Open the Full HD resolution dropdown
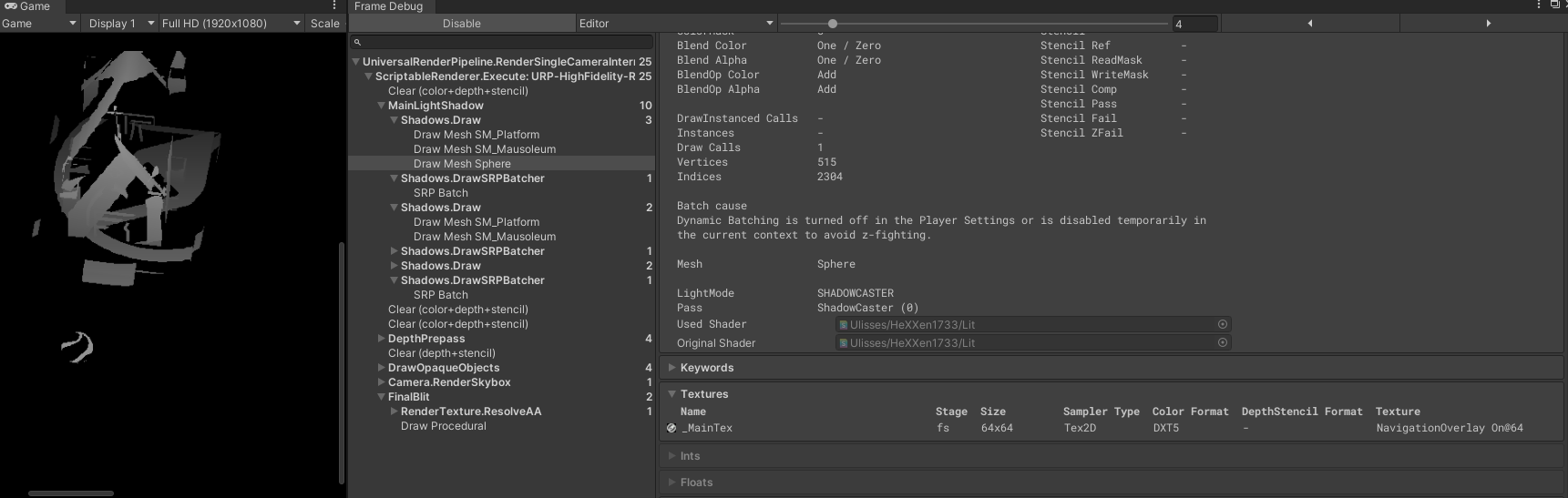 point(231,24)
